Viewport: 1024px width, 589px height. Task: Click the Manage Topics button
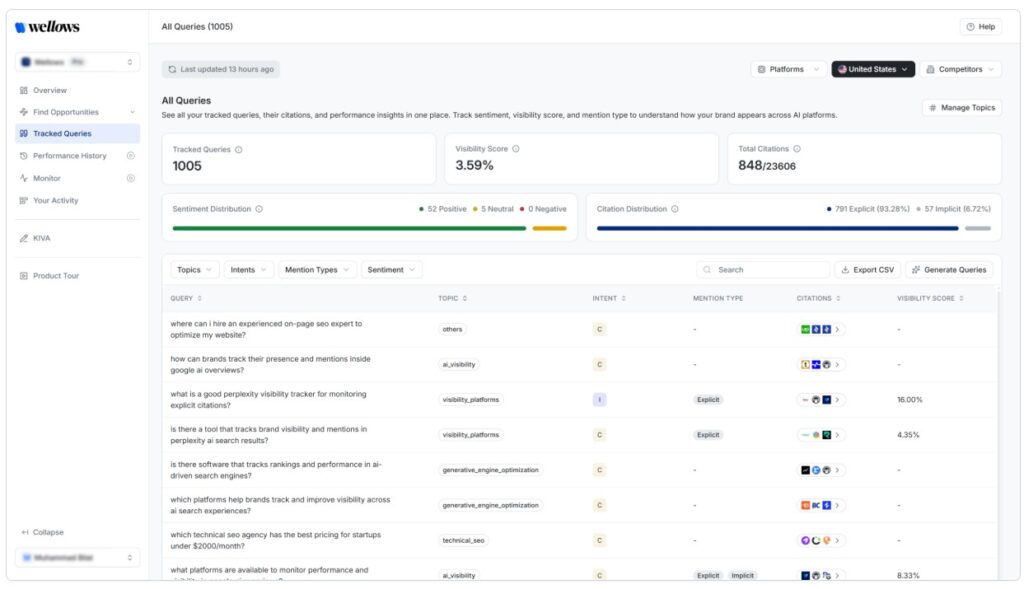(x=961, y=107)
